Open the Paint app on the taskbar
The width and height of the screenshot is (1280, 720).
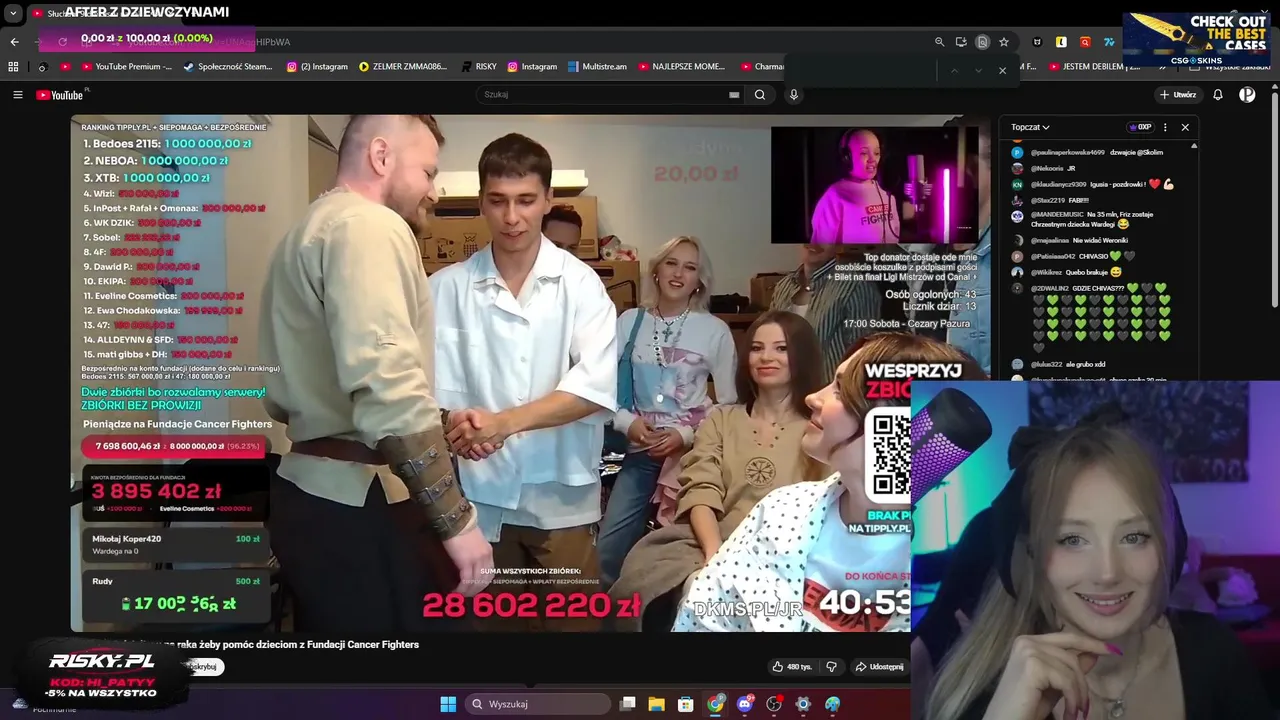click(x=832, y=704)
